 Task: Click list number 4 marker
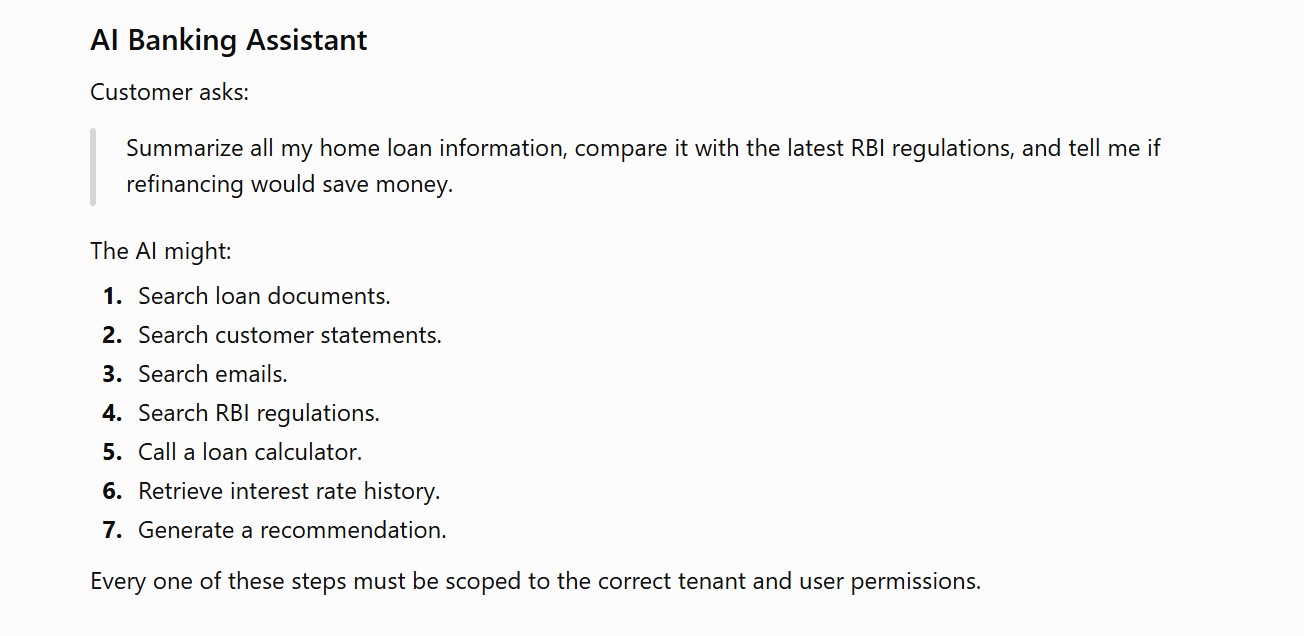coord(112,413)
